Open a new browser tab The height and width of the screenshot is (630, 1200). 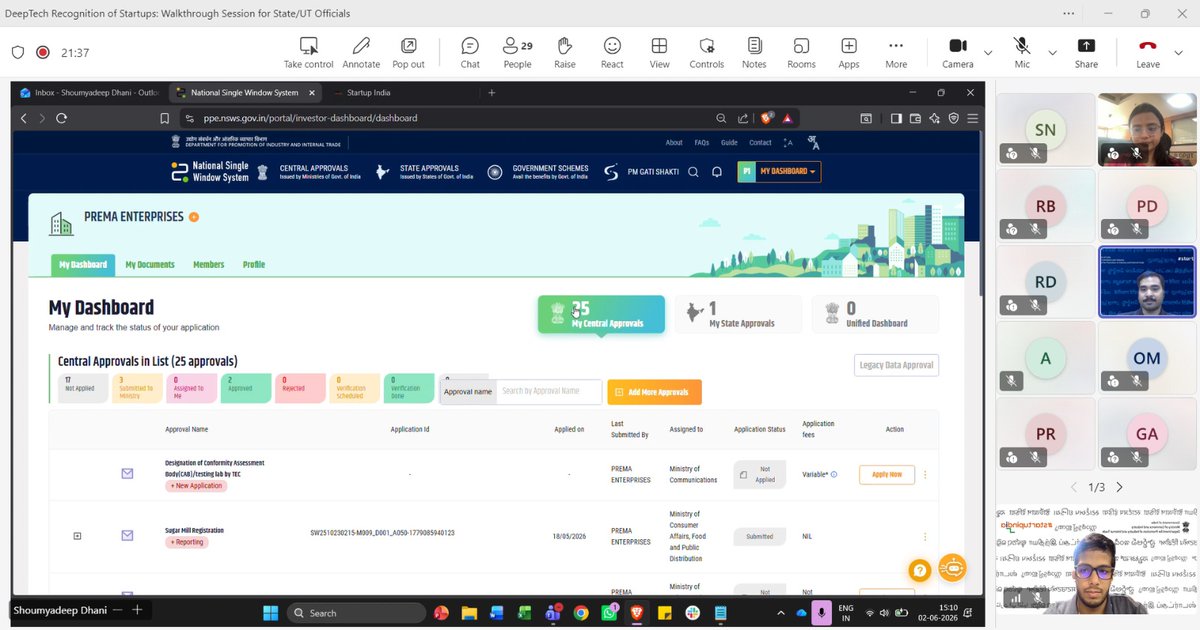pos(491,92)
